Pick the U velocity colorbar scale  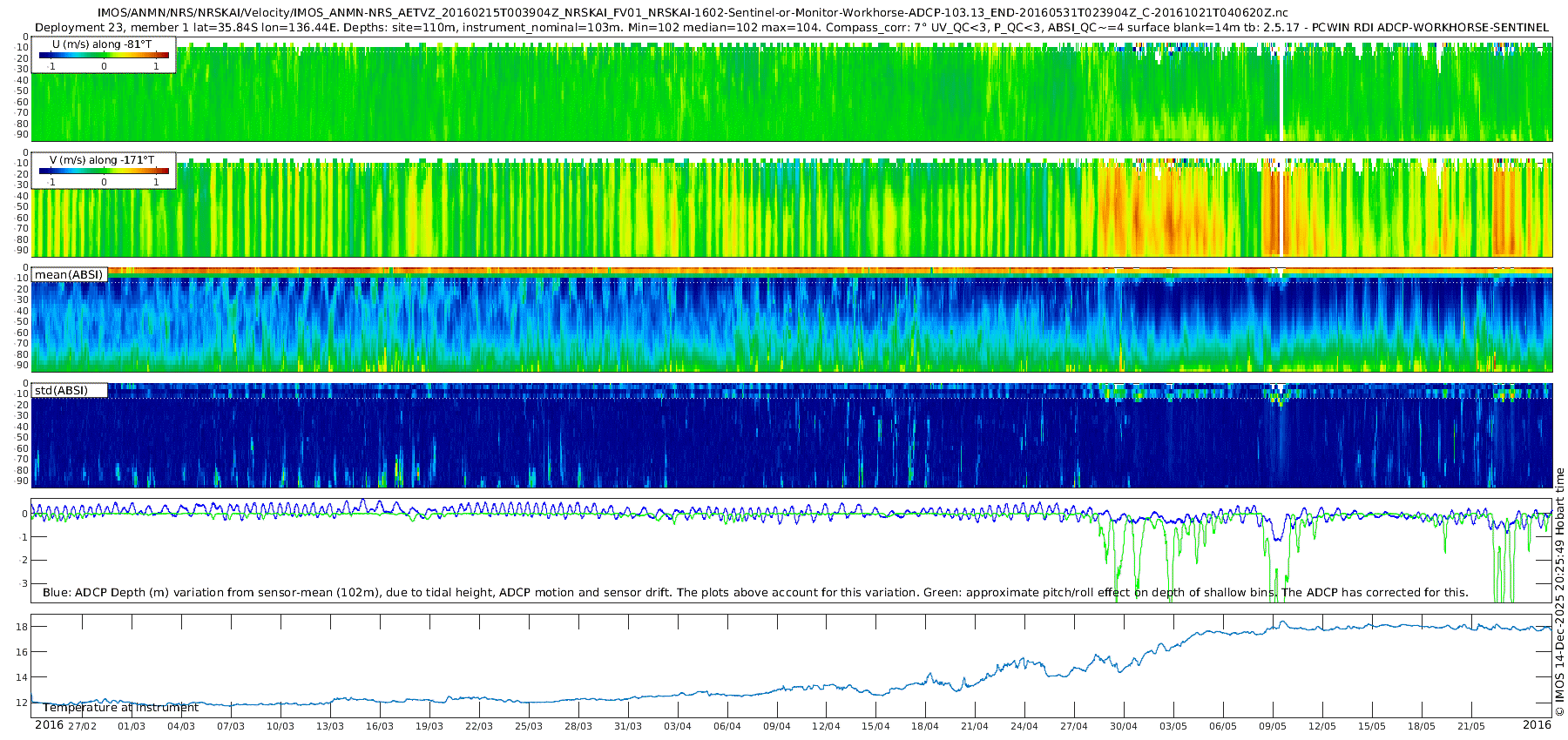[x=104, y=55]
